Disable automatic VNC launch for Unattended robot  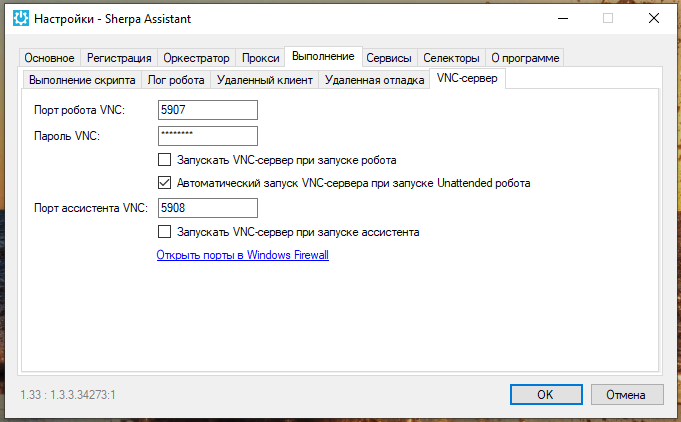click(x=165, y=184)
